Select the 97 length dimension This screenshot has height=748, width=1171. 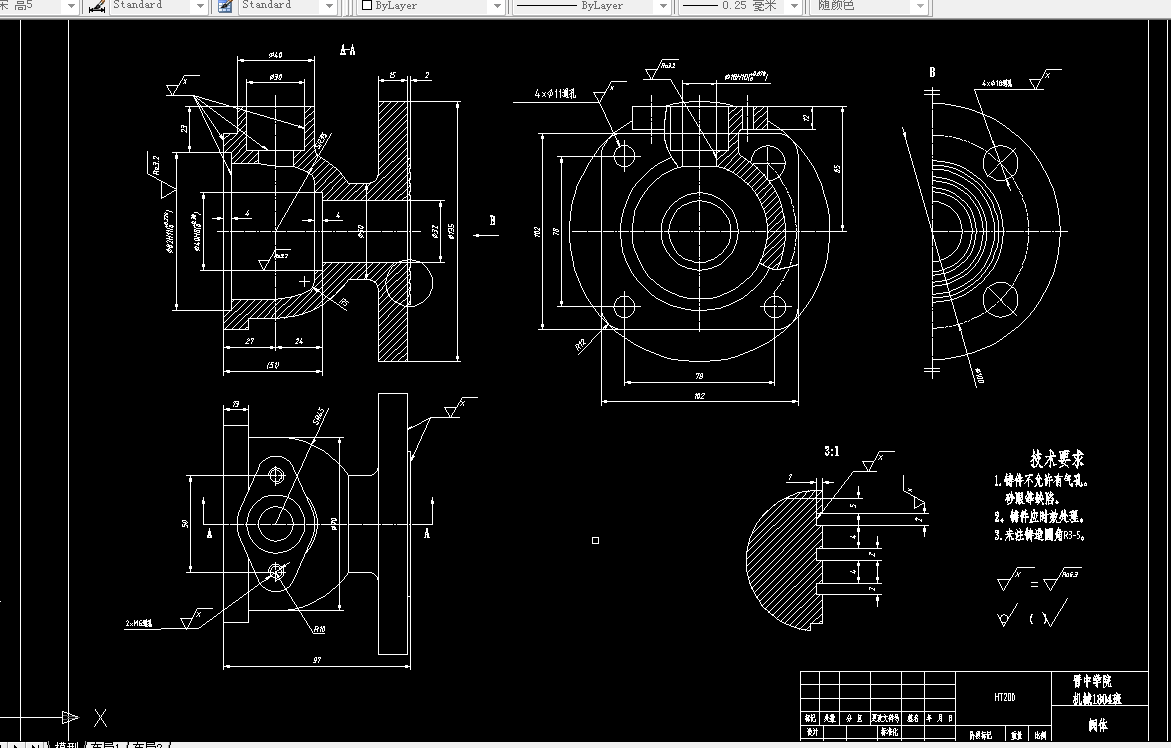pyautogui.click(x=317, y=661)
